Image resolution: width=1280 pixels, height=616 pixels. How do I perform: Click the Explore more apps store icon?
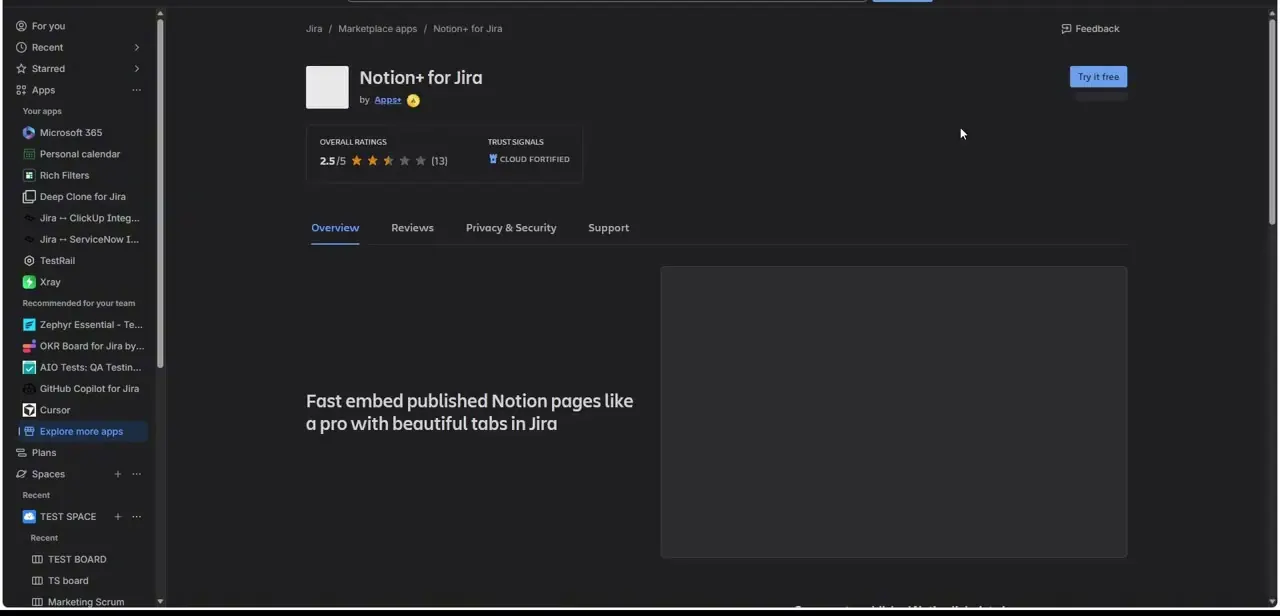[29, 432]
